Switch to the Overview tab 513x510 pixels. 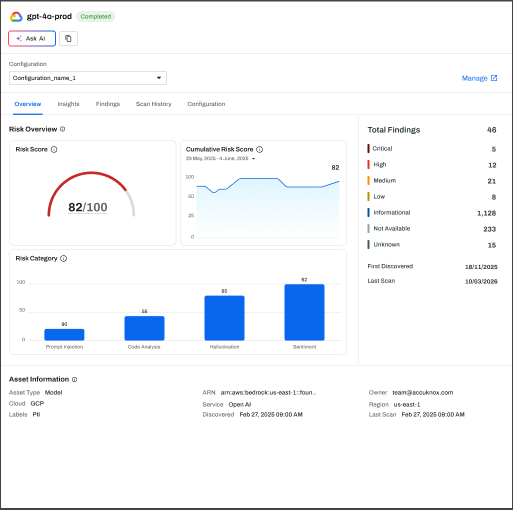pyautogui.click(x=28, y=104)
